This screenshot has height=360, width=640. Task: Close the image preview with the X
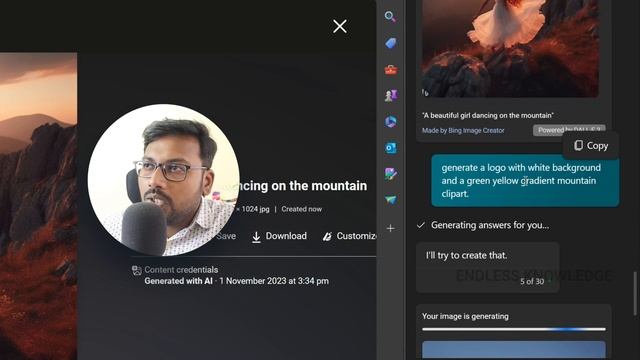340,27
